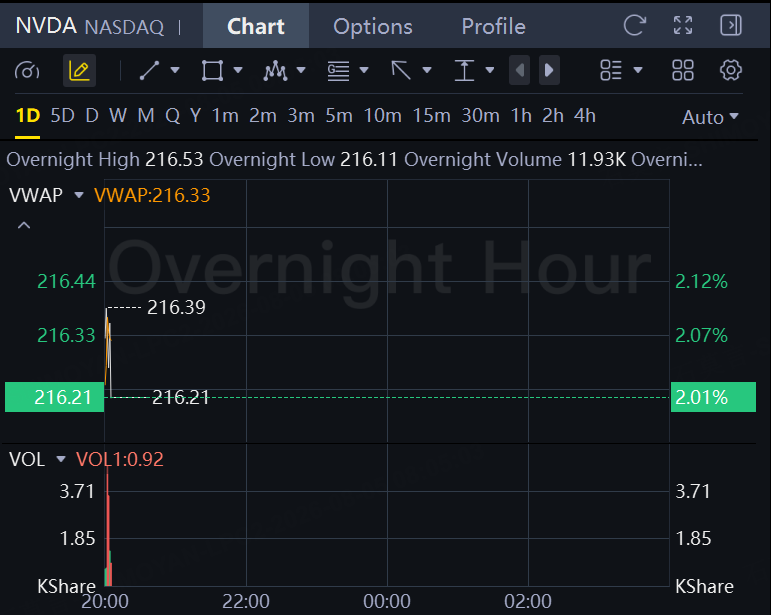771x615 pixels.
Task: Open the VWAP indicator dropdown
Action: [79, 195]
